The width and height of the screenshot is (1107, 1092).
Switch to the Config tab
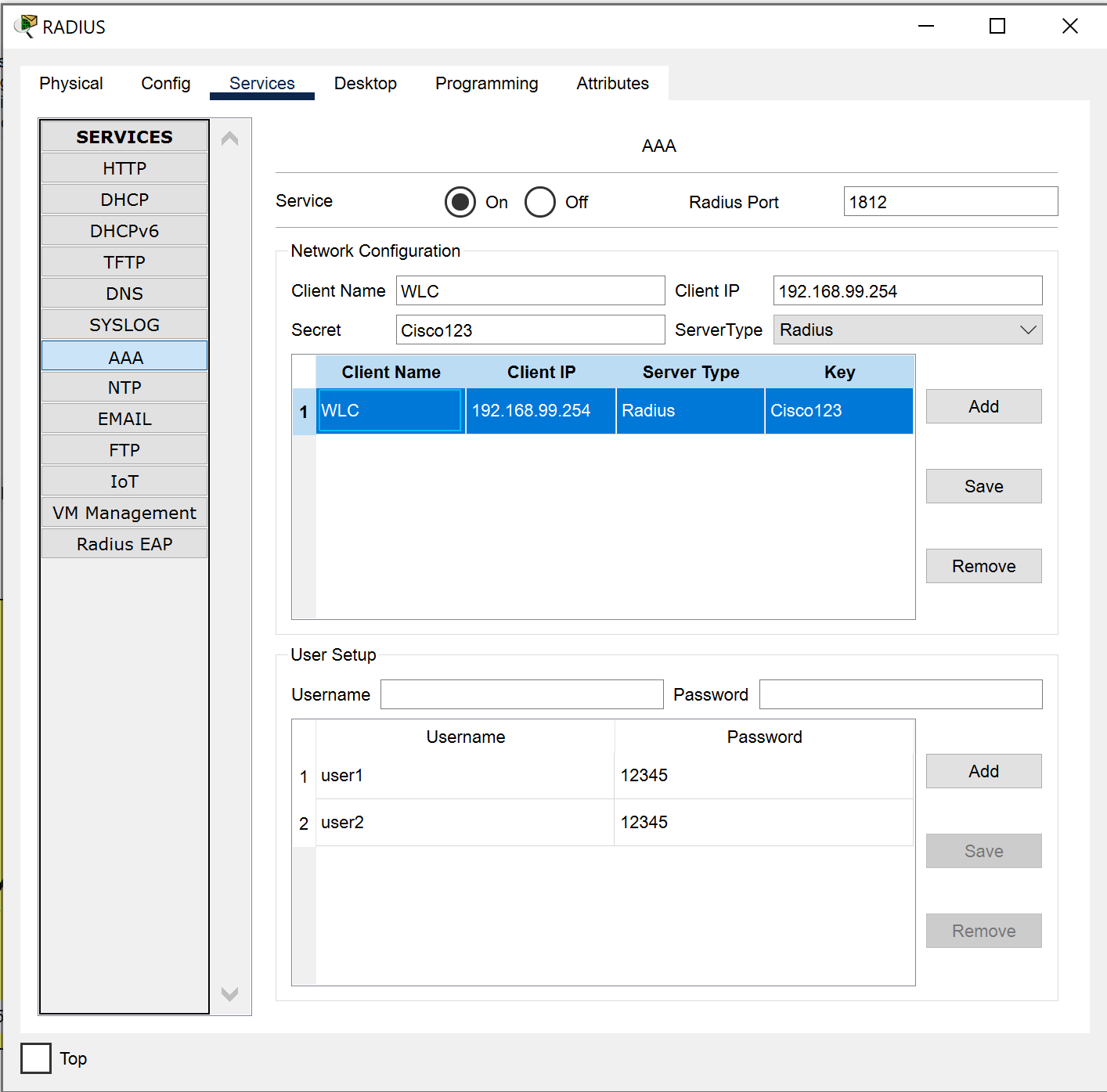pos(165,83)
